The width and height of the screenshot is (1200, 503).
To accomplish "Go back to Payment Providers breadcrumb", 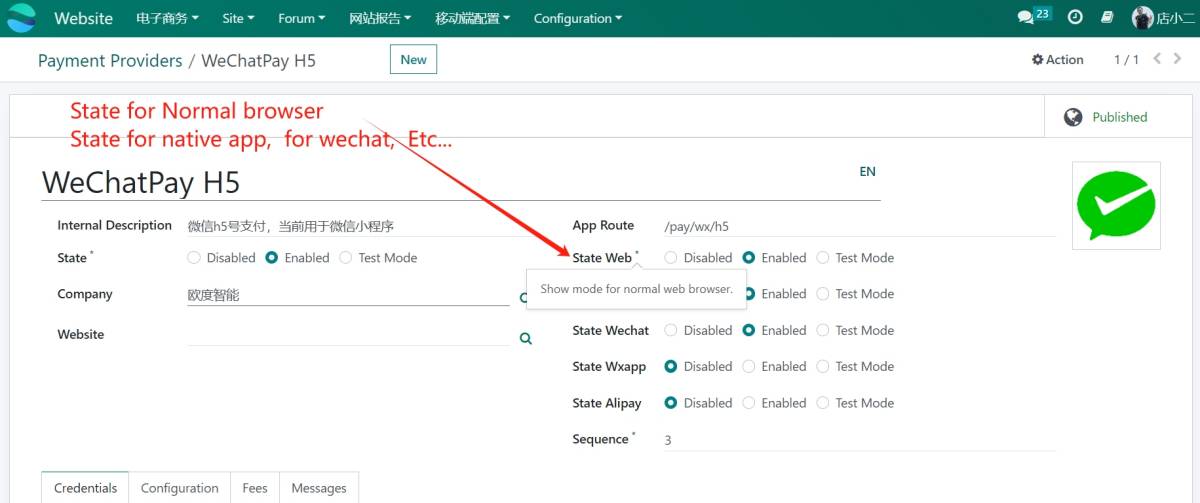I will click(x=110, y=61).
